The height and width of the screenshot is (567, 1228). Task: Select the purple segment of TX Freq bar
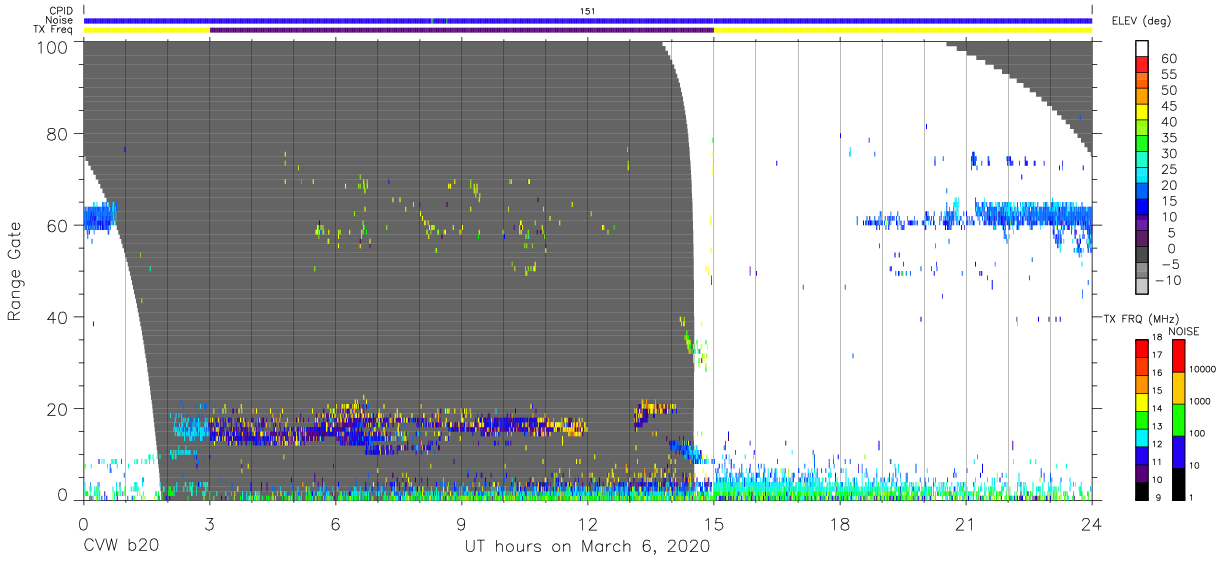461,30
